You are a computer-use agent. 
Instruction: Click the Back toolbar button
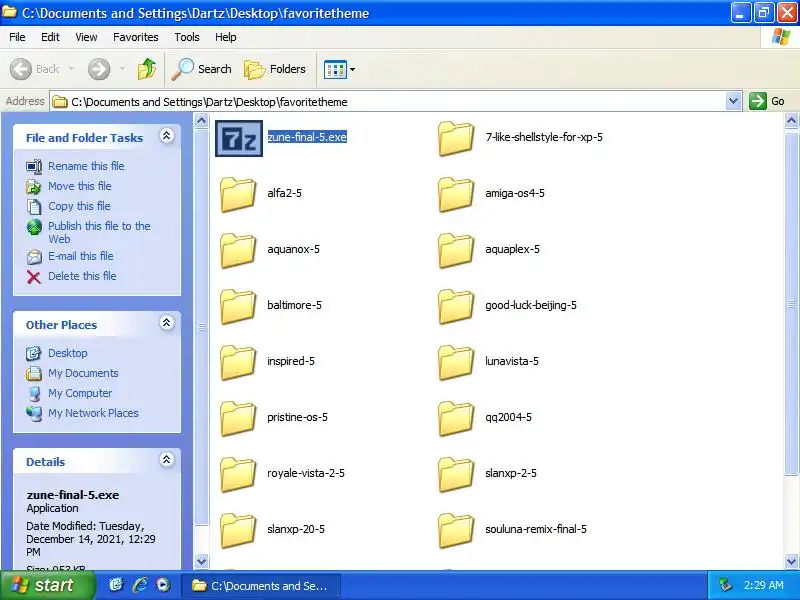[x=35, y=69]
